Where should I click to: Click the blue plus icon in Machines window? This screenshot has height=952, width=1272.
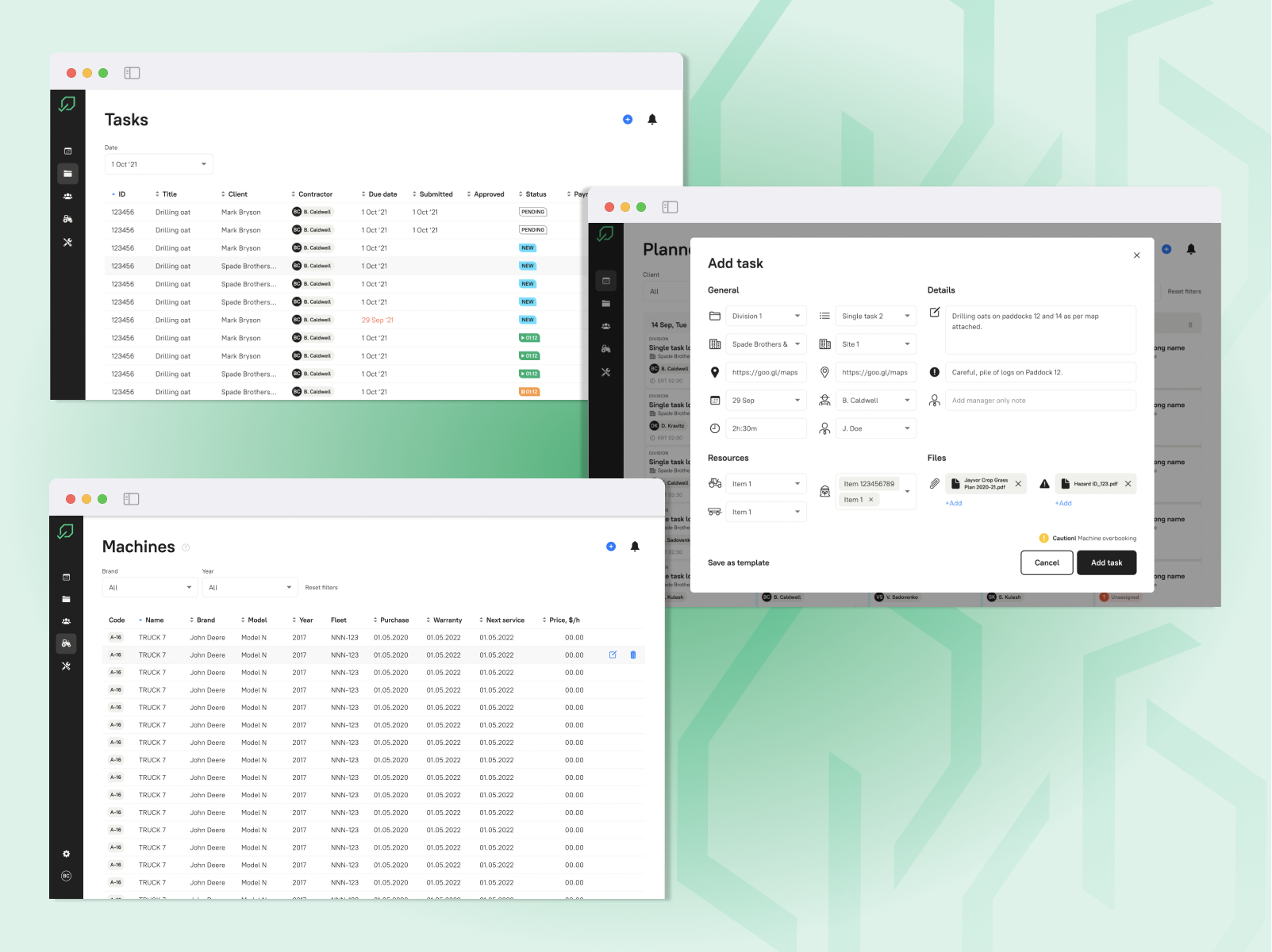(611, 547)
